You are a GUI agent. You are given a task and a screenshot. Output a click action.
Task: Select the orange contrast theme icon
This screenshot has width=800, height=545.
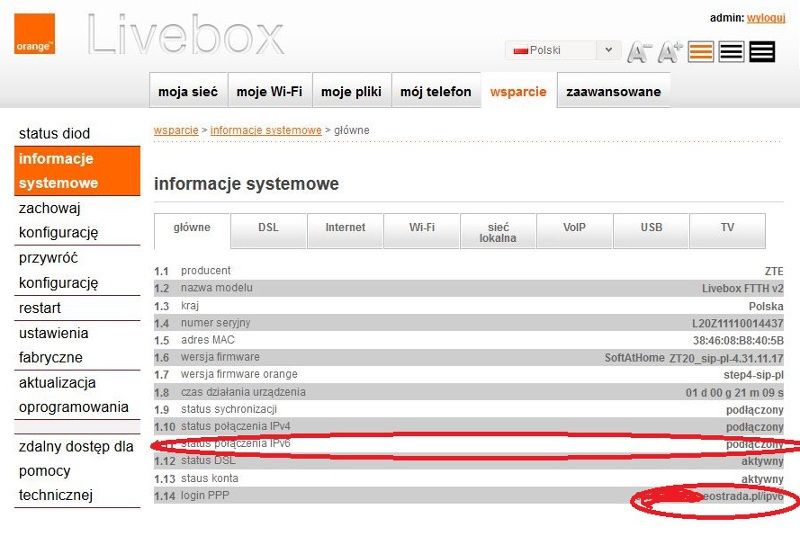pyautogui.click(x=701, y=52)
